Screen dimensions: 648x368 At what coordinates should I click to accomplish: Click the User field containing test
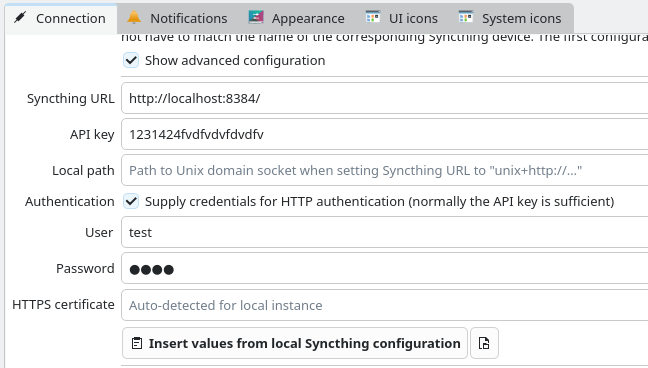pos(384,232)
